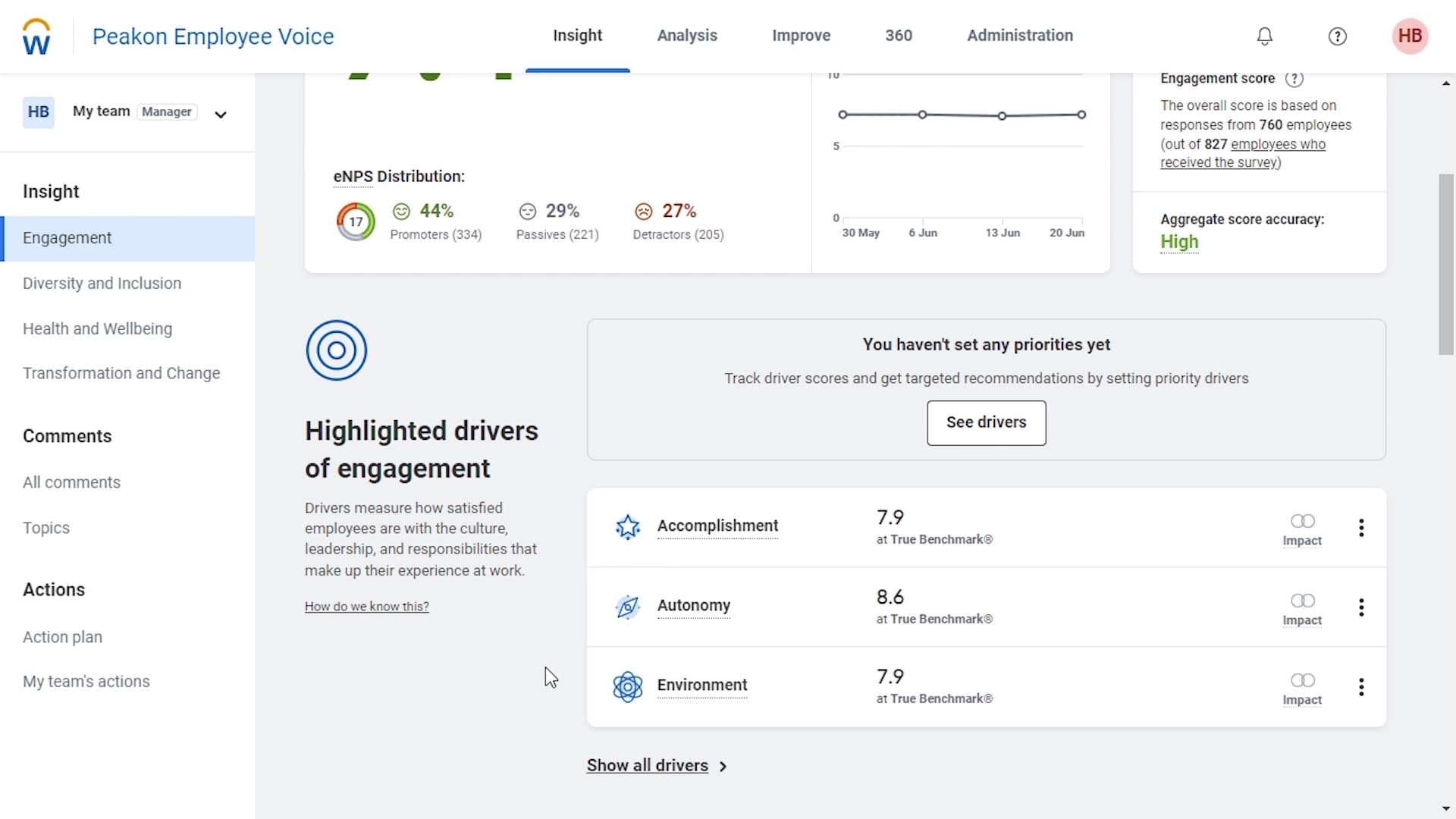Click the Autonomy compass icon
1456x819 pixels.
click(x=627, y=606)
